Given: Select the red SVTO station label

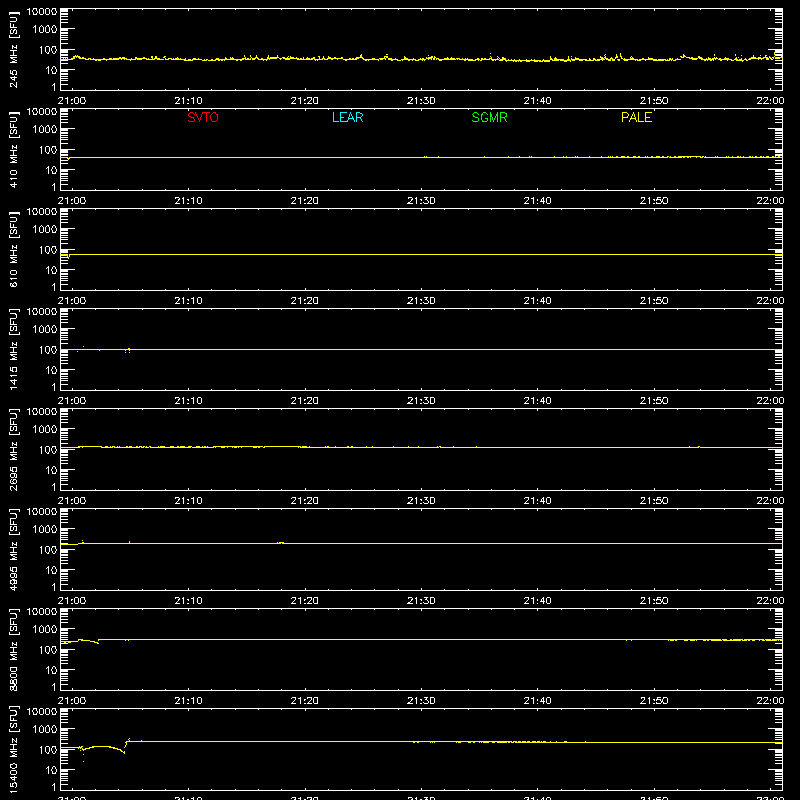Looking at the screenshot, I should [203, 117].
